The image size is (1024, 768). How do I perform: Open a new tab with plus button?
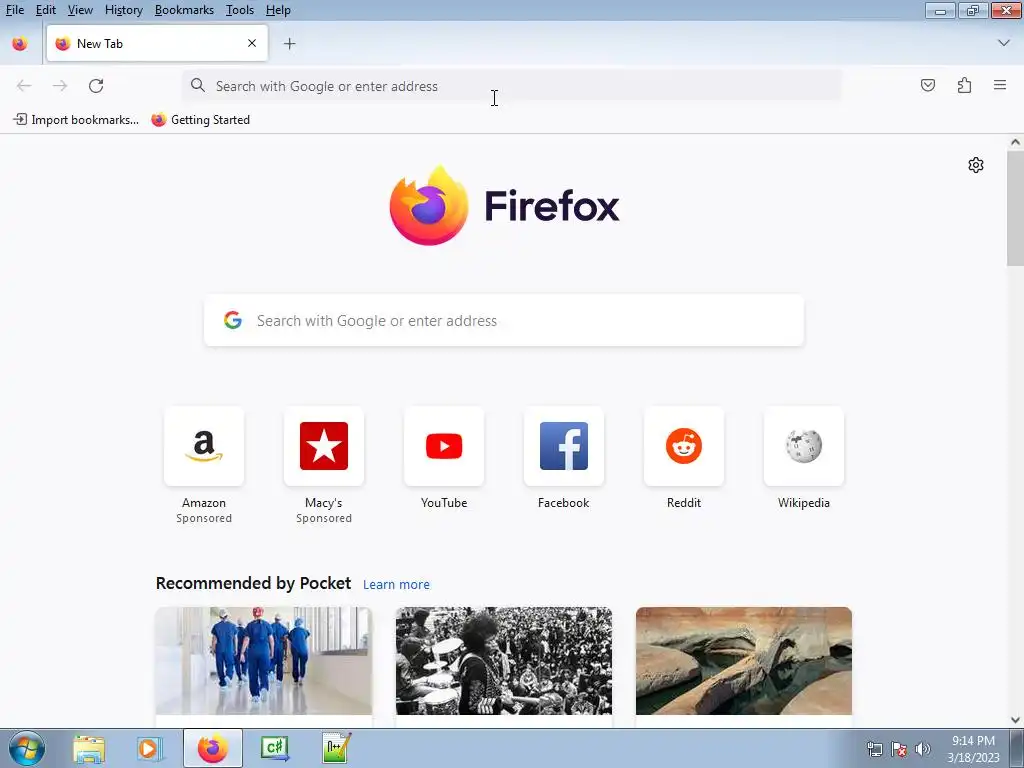(289, 44)
